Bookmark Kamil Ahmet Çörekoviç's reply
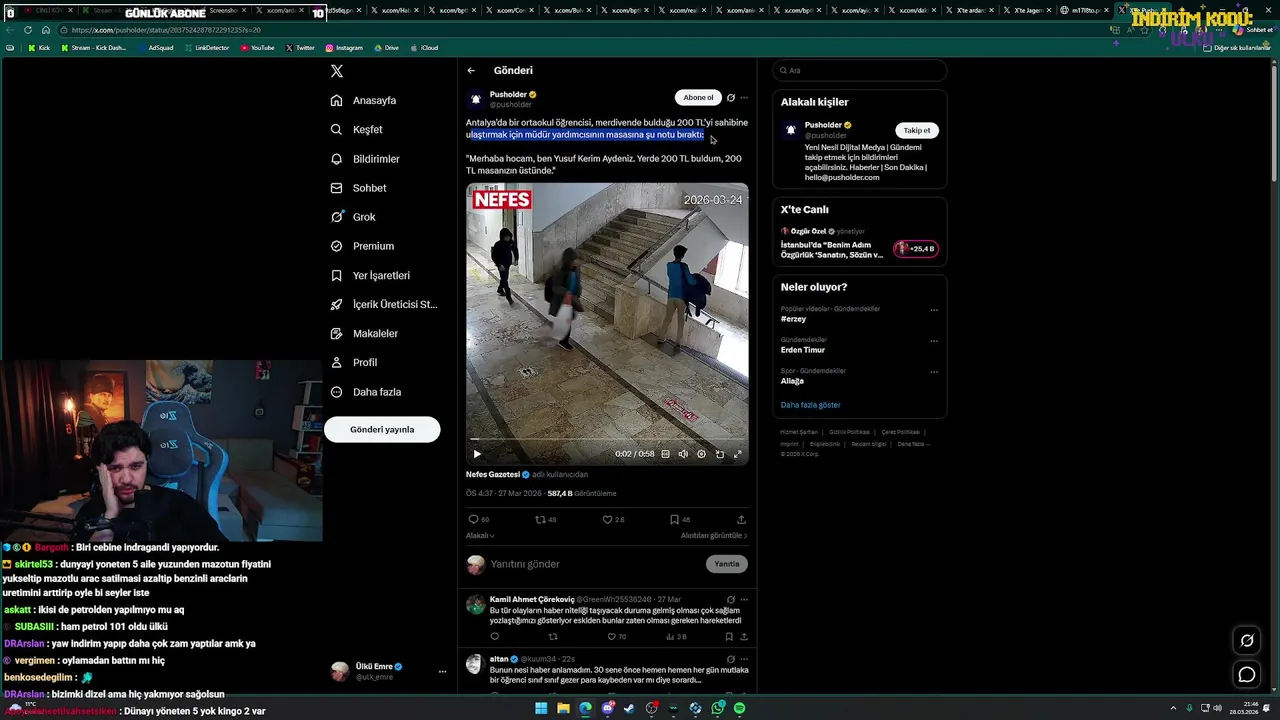Image resolution: width=1280 pixels, height=720 pixels. point(729,636)
